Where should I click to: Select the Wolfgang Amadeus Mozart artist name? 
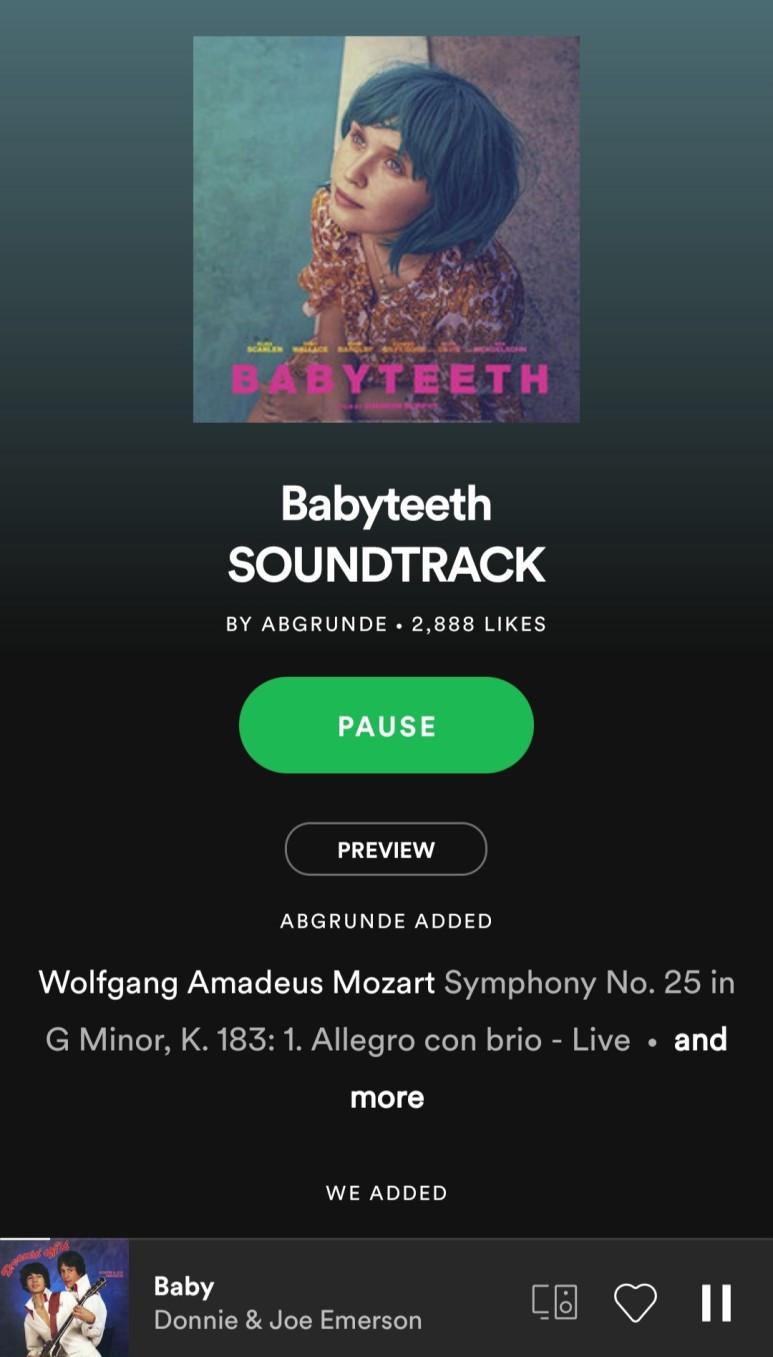pos(237,982)
